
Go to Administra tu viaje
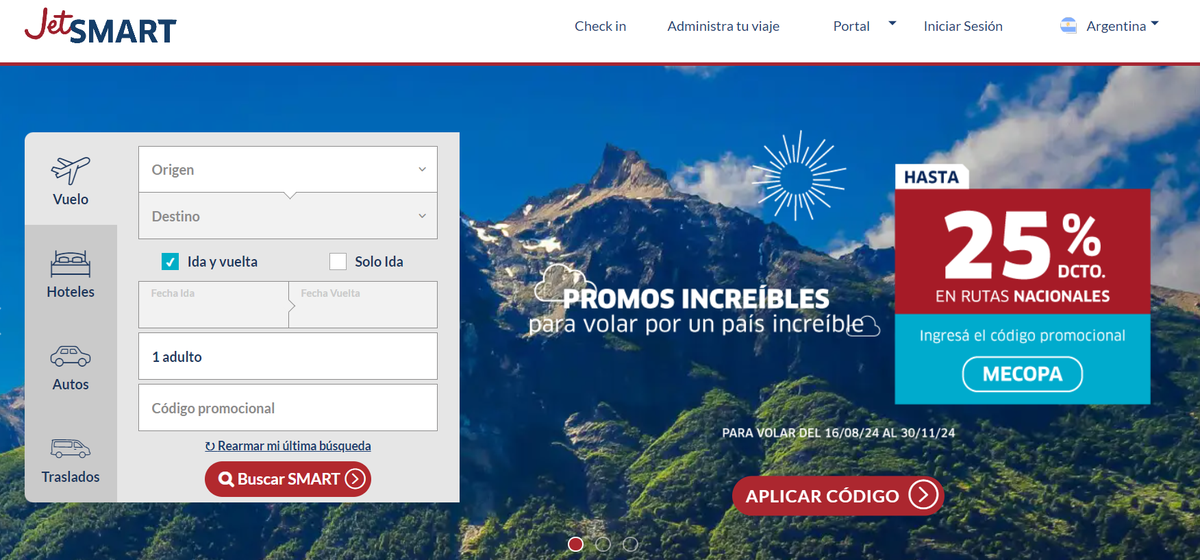click(x=723, y=26)
